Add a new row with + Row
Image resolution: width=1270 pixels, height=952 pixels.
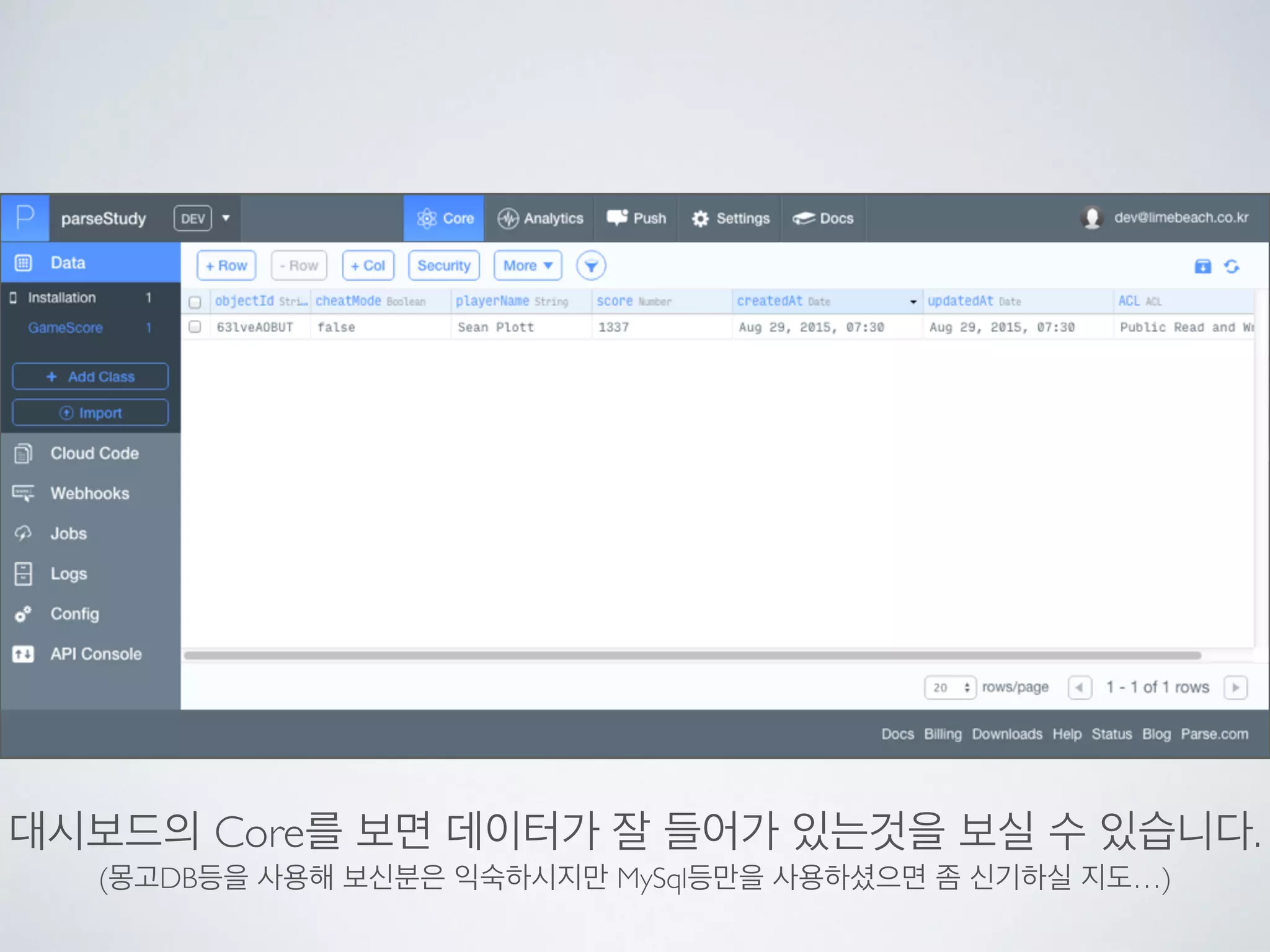[226, 265]
